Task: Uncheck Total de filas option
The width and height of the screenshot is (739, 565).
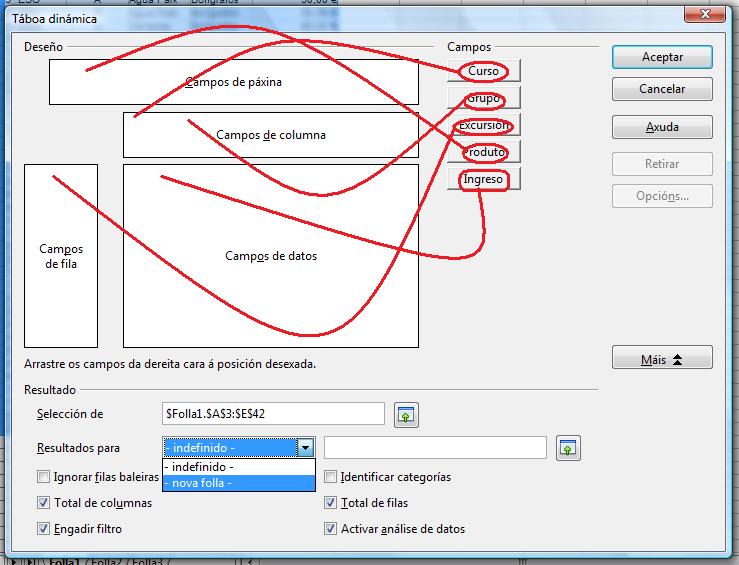Action: pyautogui.click(x=331, y=503)
